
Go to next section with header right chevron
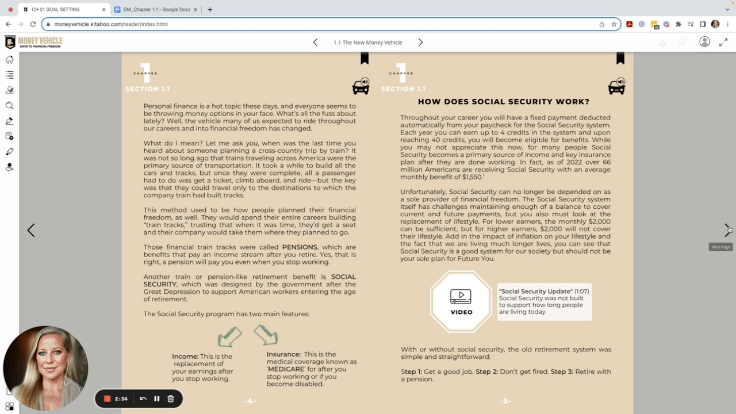(421, 42)
